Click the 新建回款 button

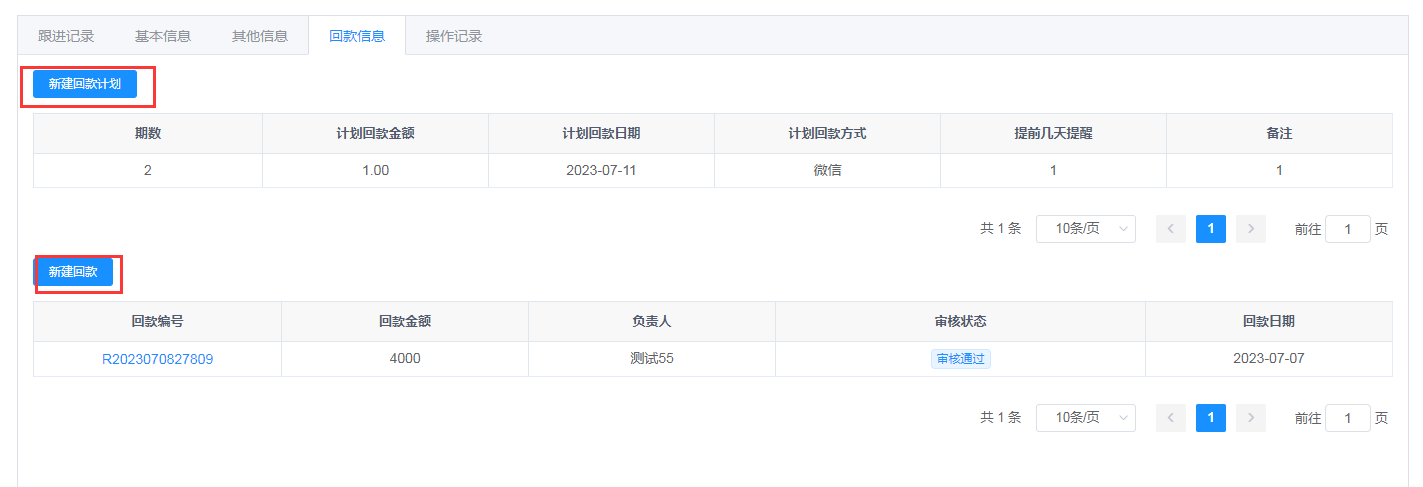[73, 272]
